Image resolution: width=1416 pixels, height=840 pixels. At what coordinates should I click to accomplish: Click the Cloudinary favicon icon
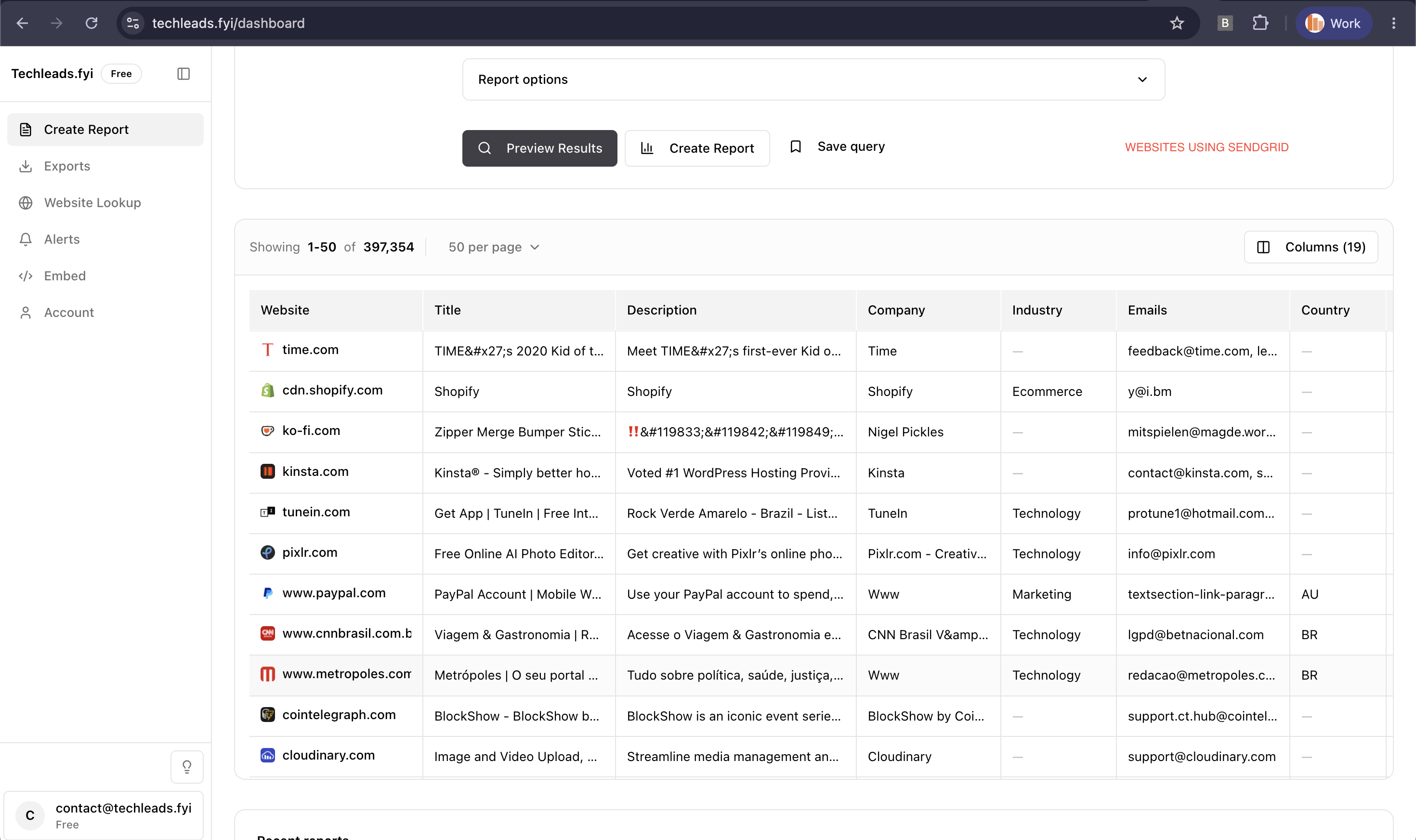267,755
